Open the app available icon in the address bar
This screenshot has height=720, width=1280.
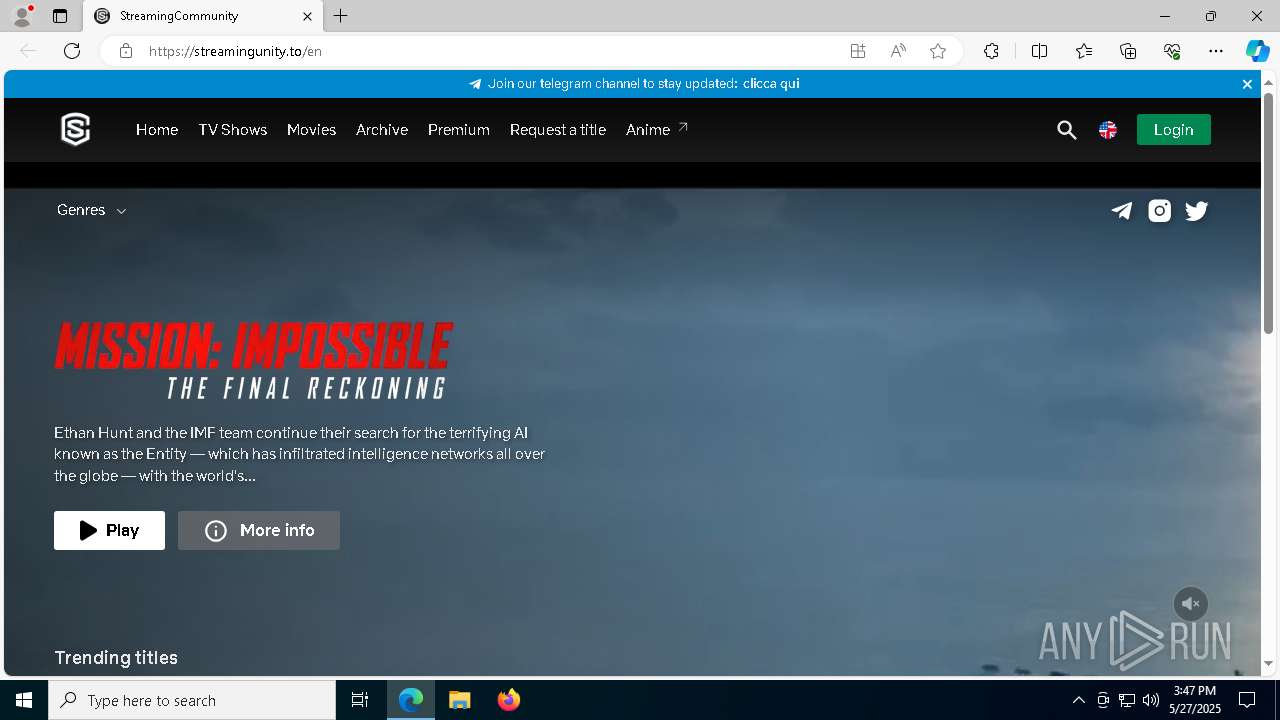point(858,51)
